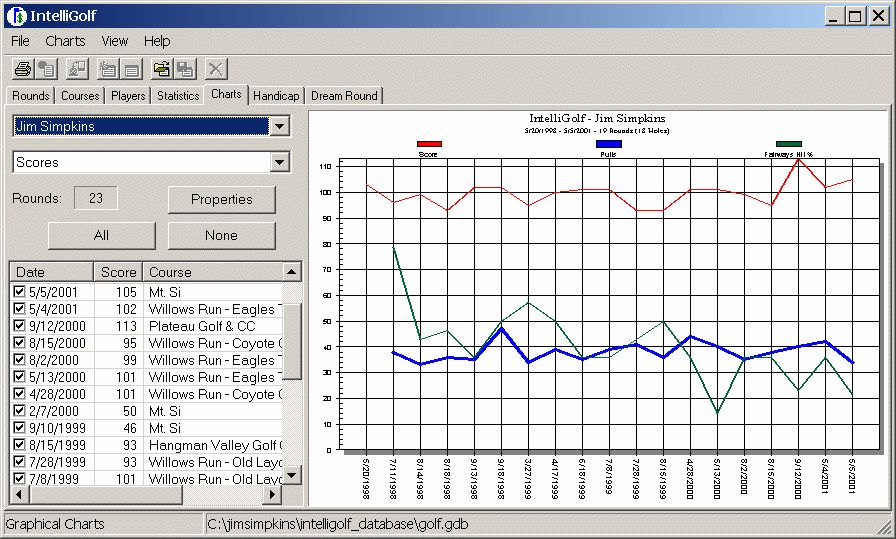896x539 pixels.
Task: Sort rounds by the Date column header
Action: 51,272
